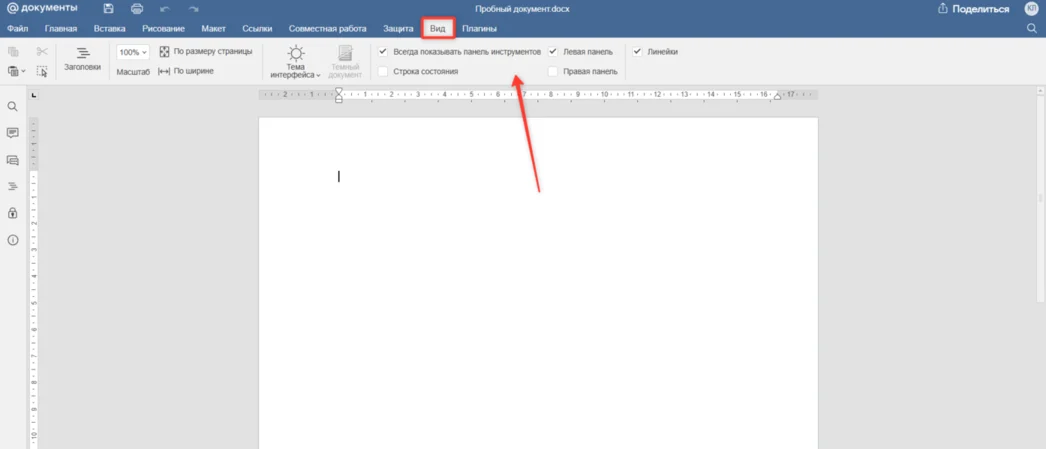
Task: Click the Масштаб label
Action: [x=133, y=71]
